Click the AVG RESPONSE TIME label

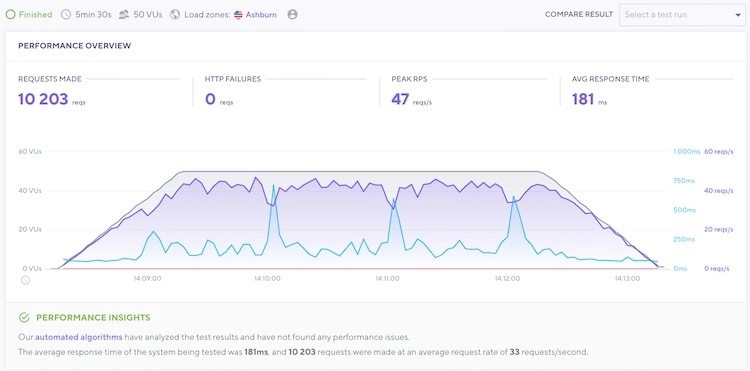point(611,79)
